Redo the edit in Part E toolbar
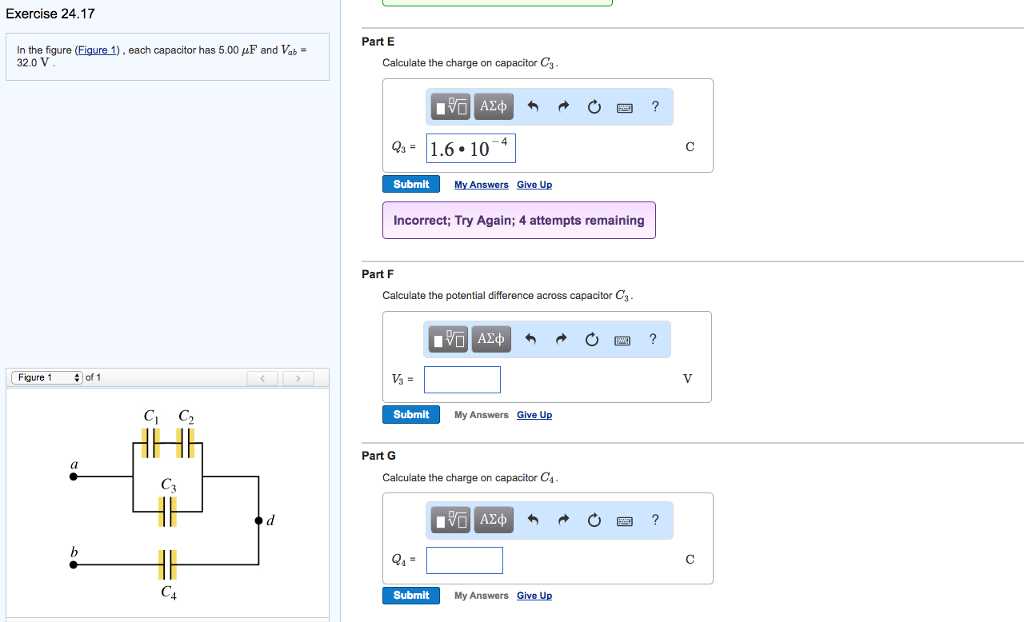The image size is (1024, 622). click(x=562, y=106)
